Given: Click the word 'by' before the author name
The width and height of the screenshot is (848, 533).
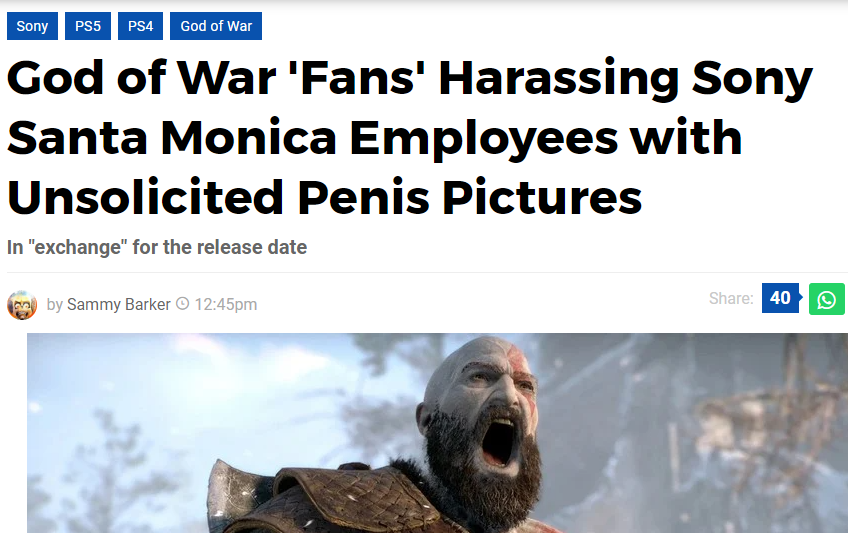Looking at the screenshot, I should pos(55,305).
